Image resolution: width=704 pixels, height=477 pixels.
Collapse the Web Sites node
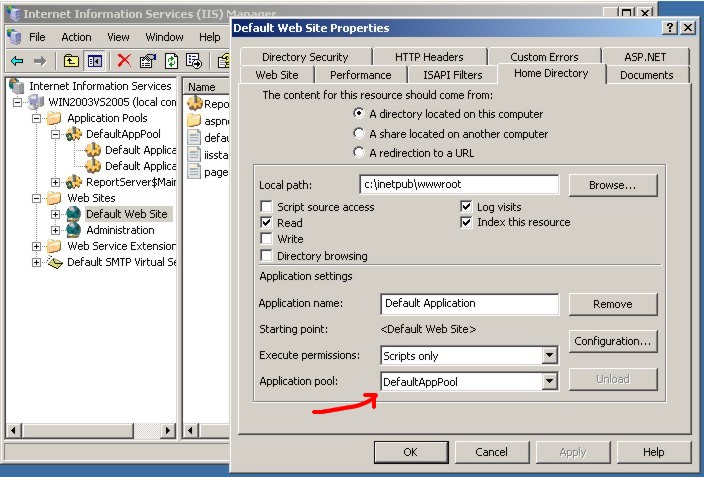36,199
